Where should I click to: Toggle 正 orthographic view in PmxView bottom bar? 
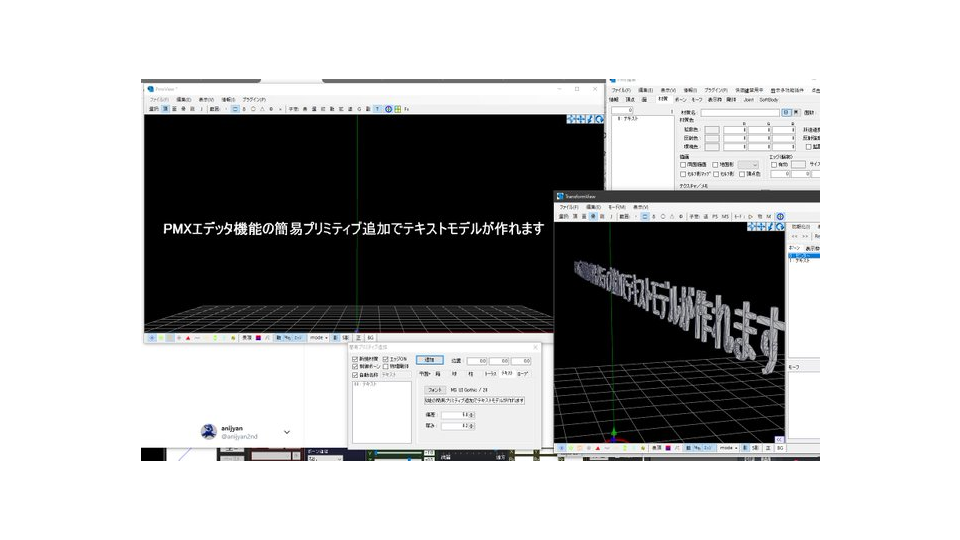358,337
